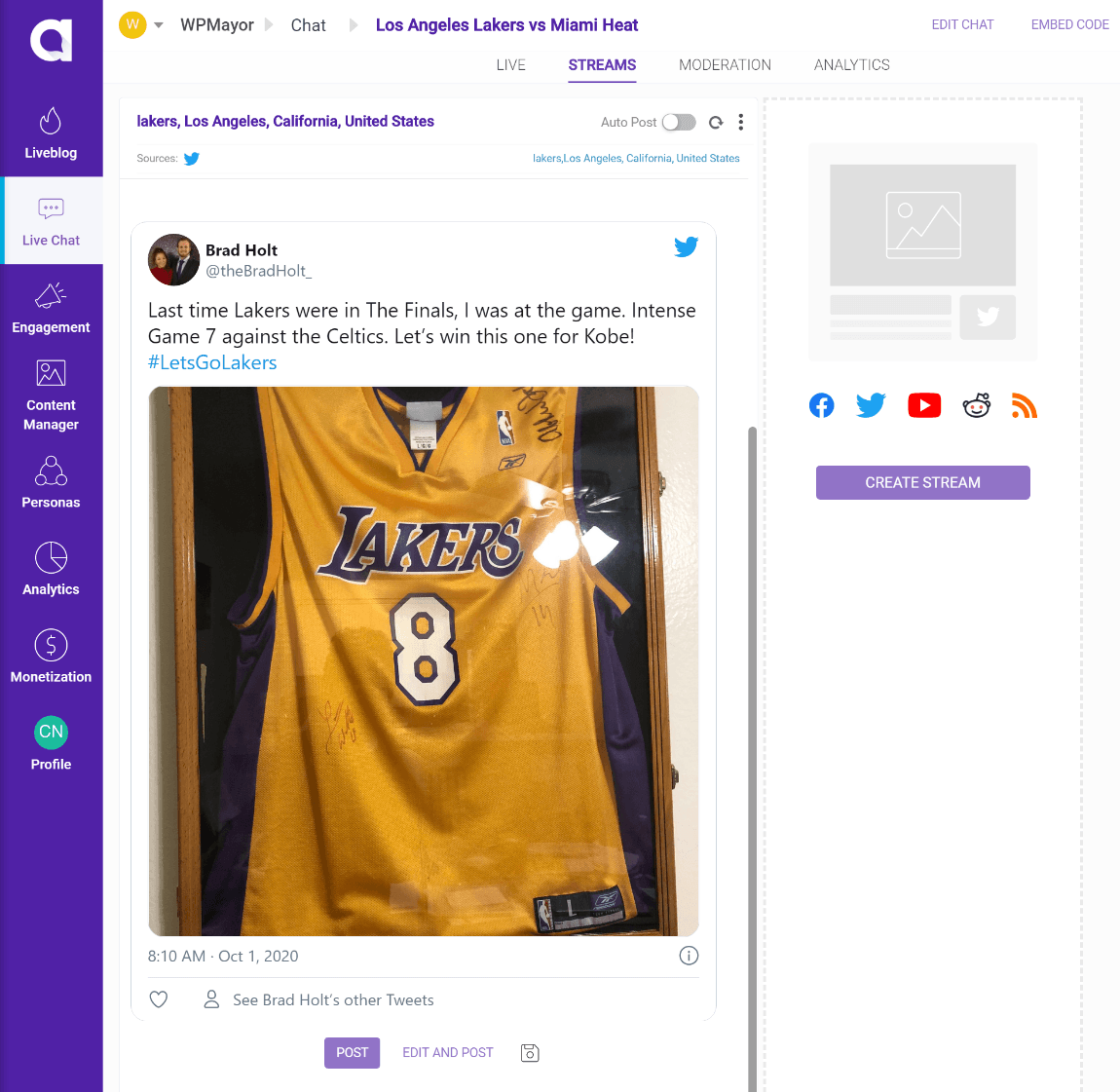Screen dimensions: 1120x1092
Task: Click the Brad Holt author name
Action: (242, 250)
